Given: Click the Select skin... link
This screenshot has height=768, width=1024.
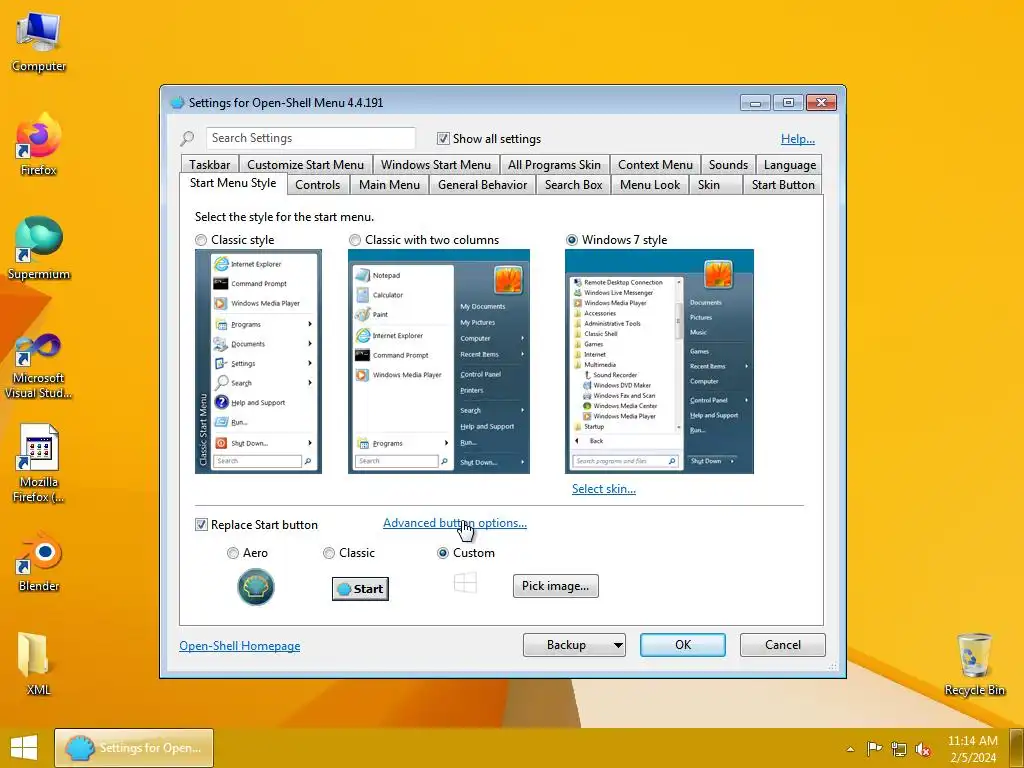Looking at the screenshot, I should click(x=603, y=488).
